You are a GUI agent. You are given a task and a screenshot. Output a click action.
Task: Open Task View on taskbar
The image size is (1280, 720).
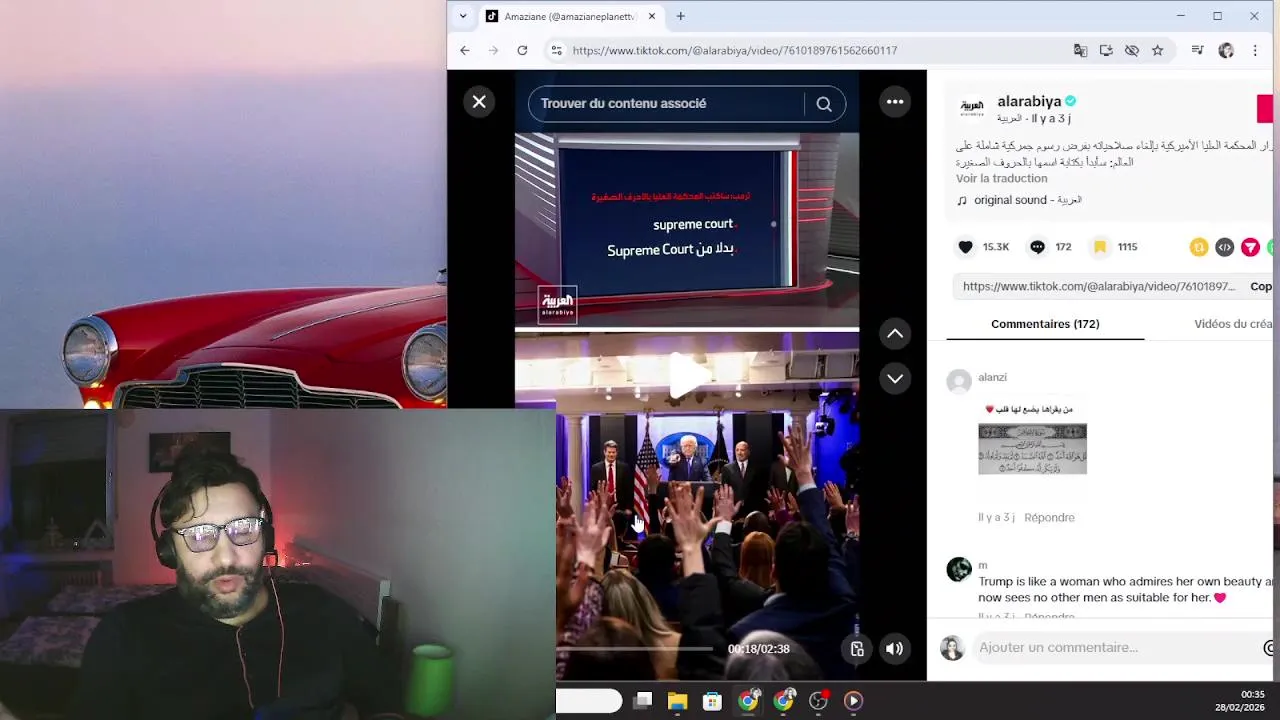tap(643, 701)
